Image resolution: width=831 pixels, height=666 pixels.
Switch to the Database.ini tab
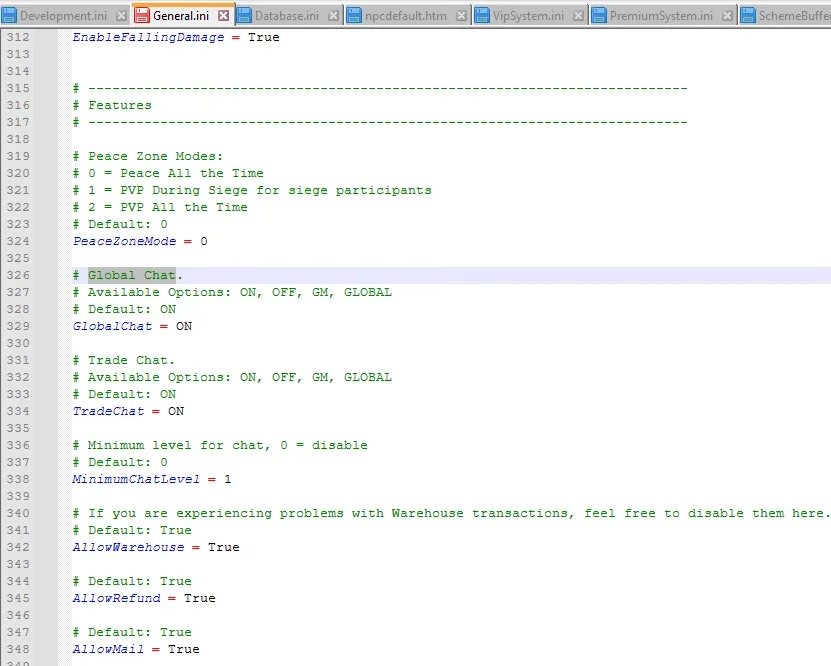(x=287, y=16)
